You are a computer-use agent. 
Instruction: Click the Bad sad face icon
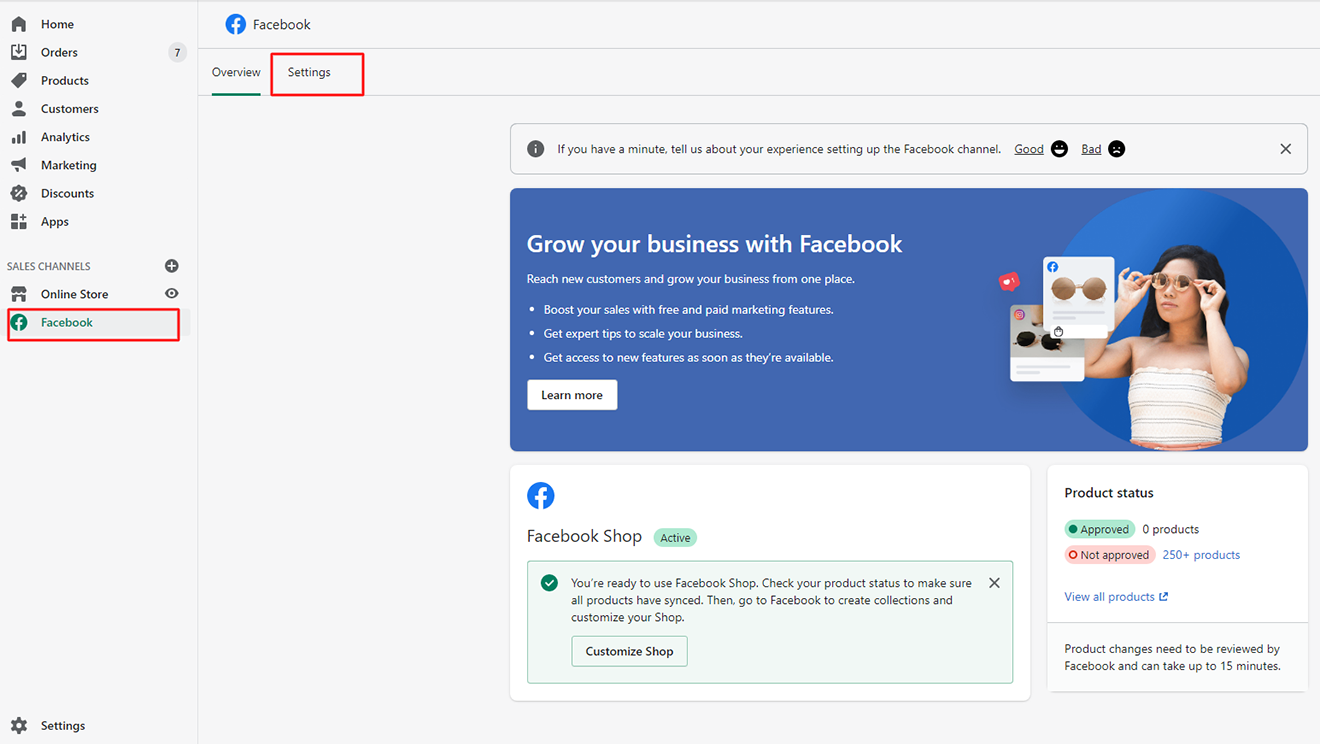pos(1117,149)
